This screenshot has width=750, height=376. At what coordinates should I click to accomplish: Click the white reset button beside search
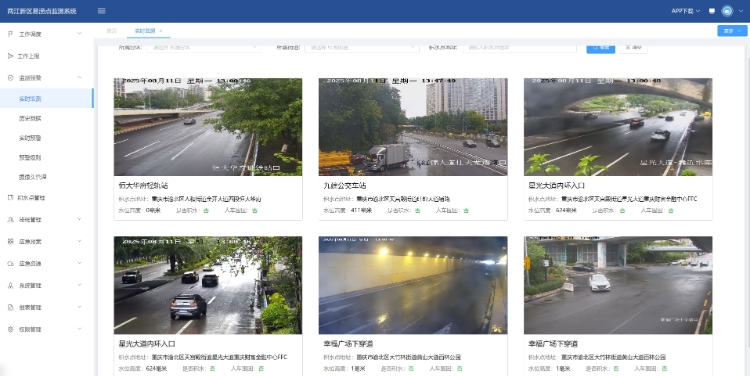pos(633,47)
